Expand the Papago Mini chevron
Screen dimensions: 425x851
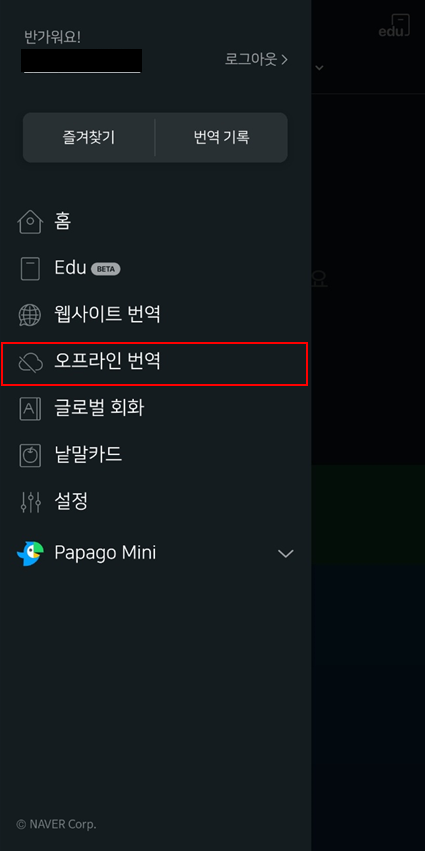pyautogui.click(x=286, y=554)
